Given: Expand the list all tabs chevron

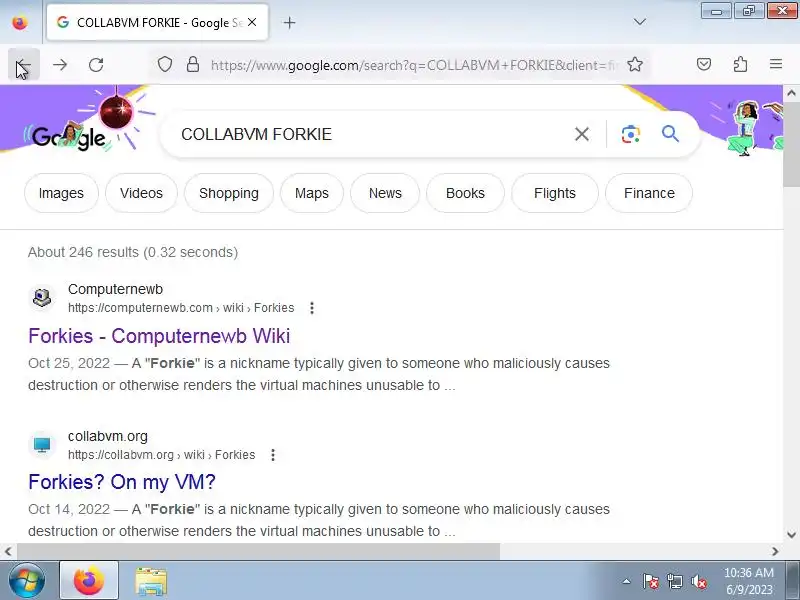Looking at the screenshot, I should 639,22.
